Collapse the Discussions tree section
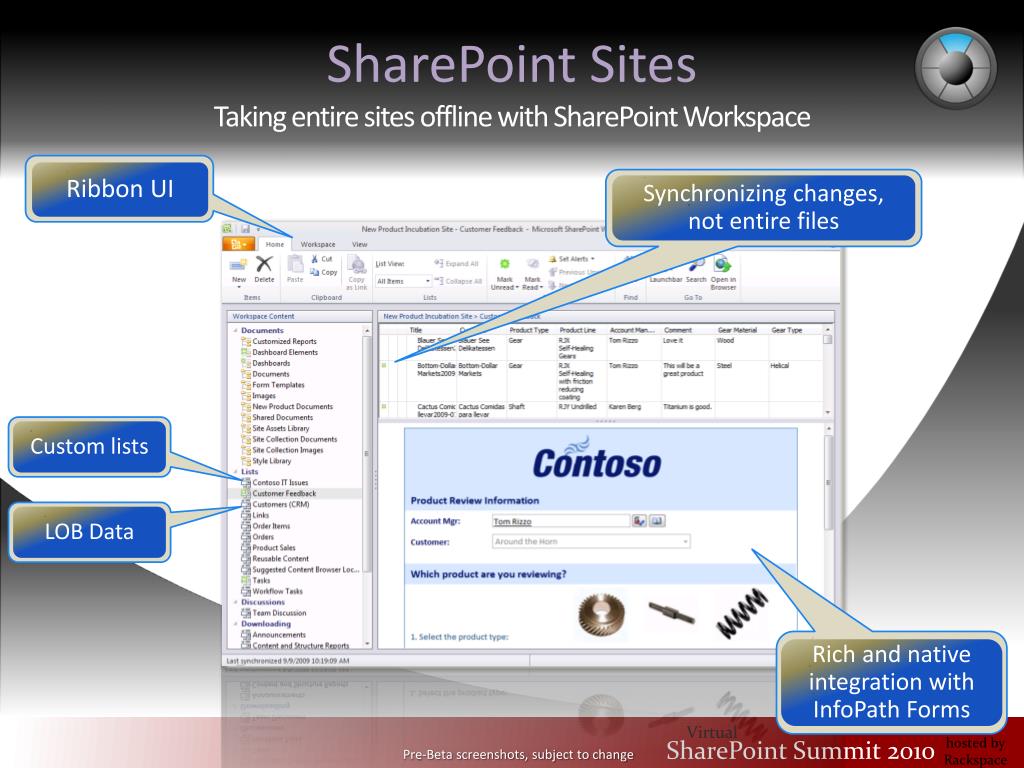Screen dimensions: 1024x768 [x=236, y=602]
